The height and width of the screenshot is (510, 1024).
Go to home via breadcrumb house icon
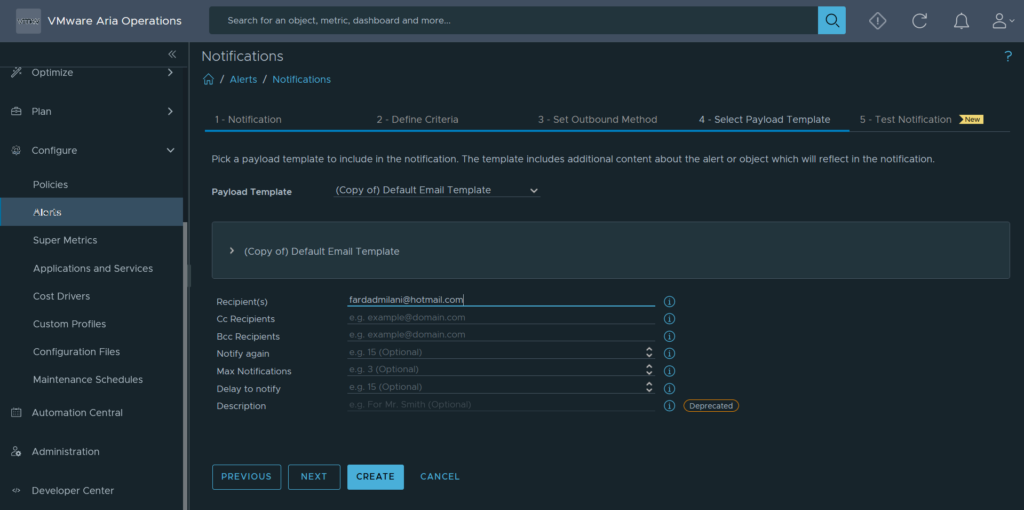pos(208,79)
